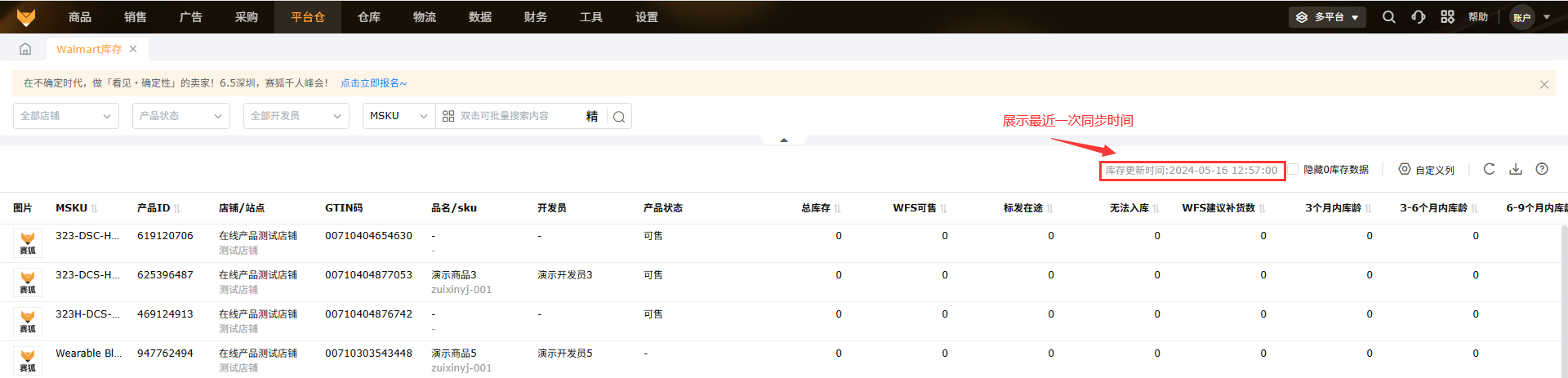Image resolution: width=1568 pixels, height=378 pixels.
Task: Sort by 3个月内库龄 column
Action: (1369, 209)
